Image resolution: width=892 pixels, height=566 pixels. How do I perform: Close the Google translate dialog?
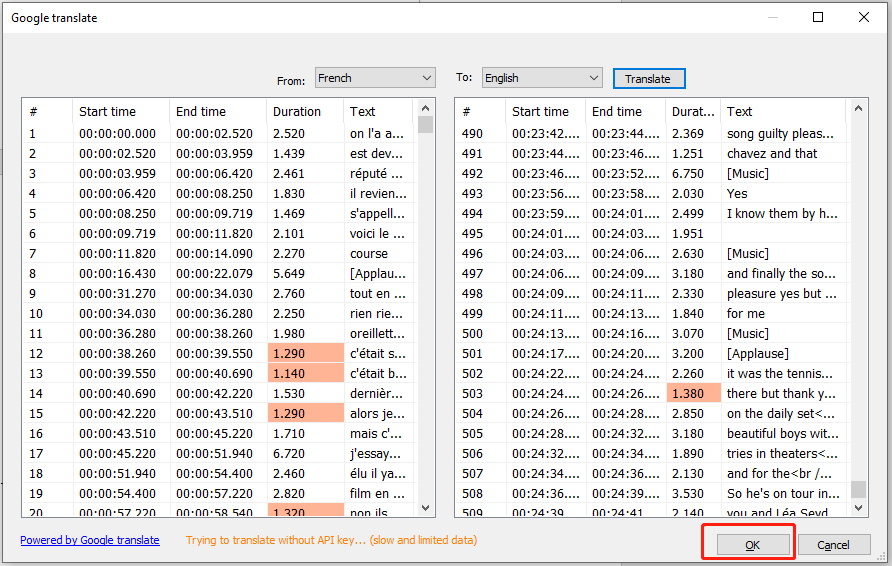[864, 17]
